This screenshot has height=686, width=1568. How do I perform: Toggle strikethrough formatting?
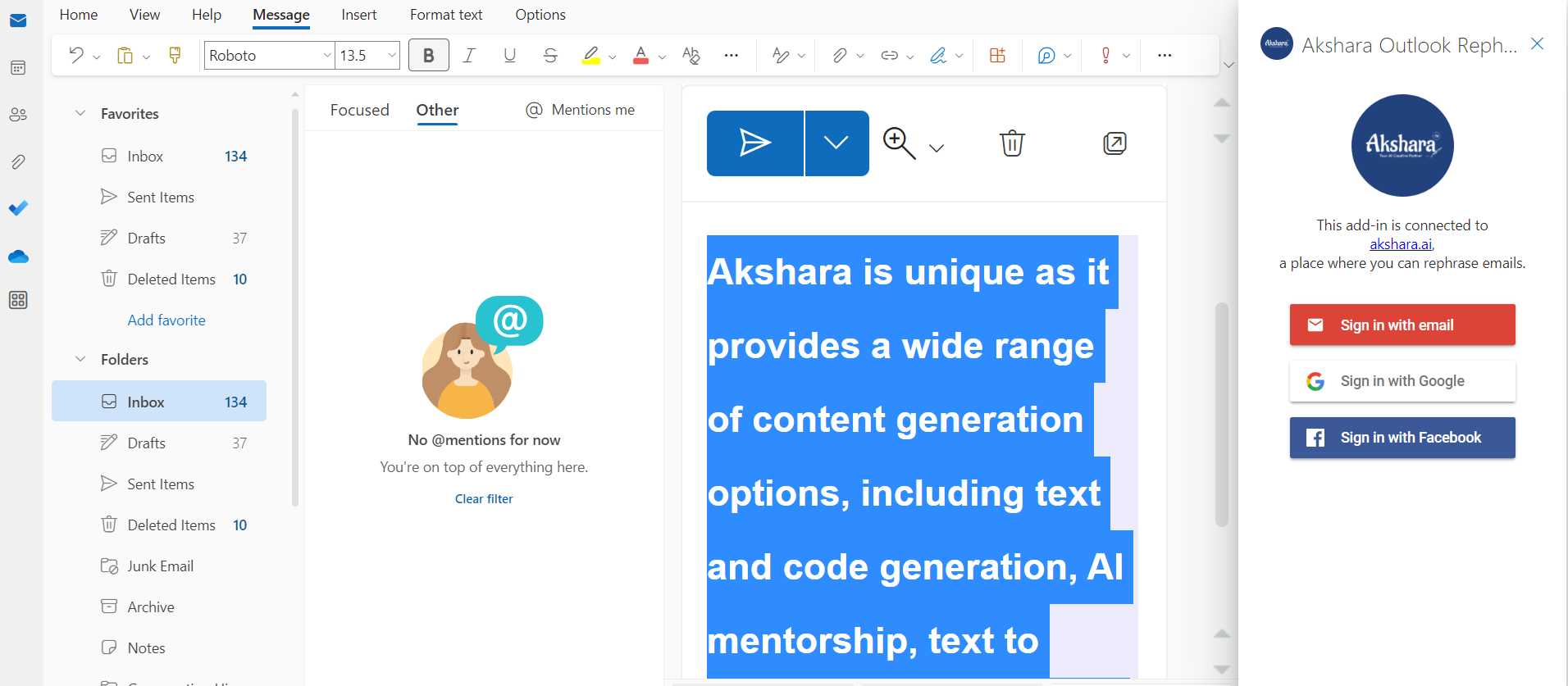coord(550,55)
